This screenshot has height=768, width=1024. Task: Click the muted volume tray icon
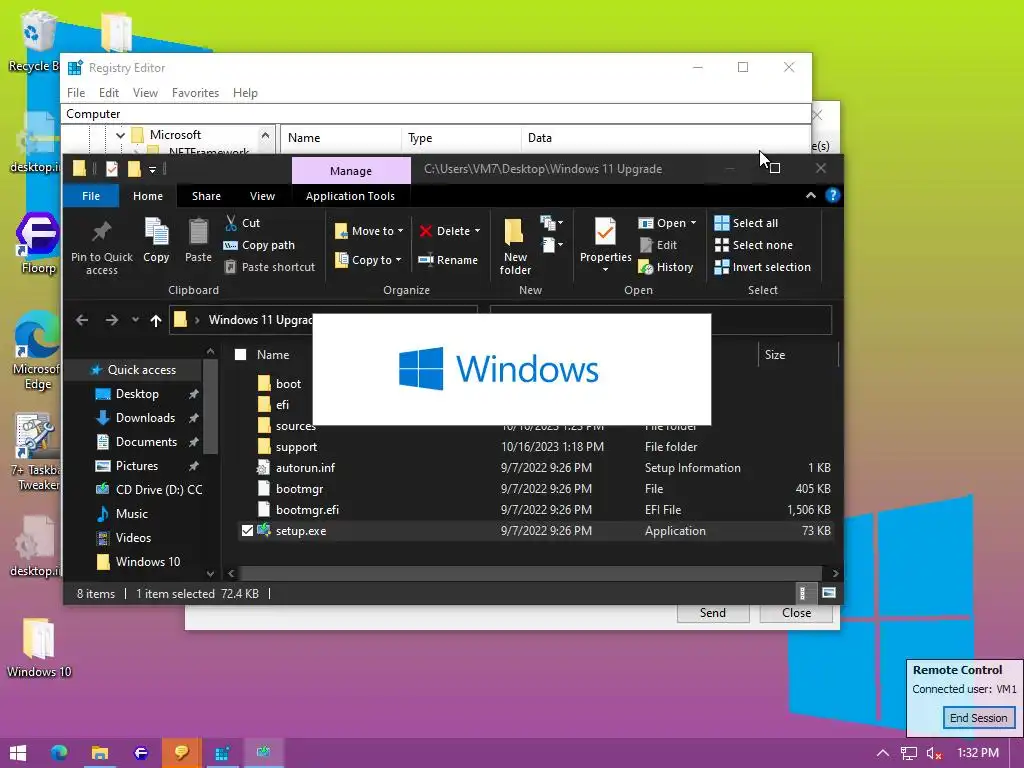934,753
